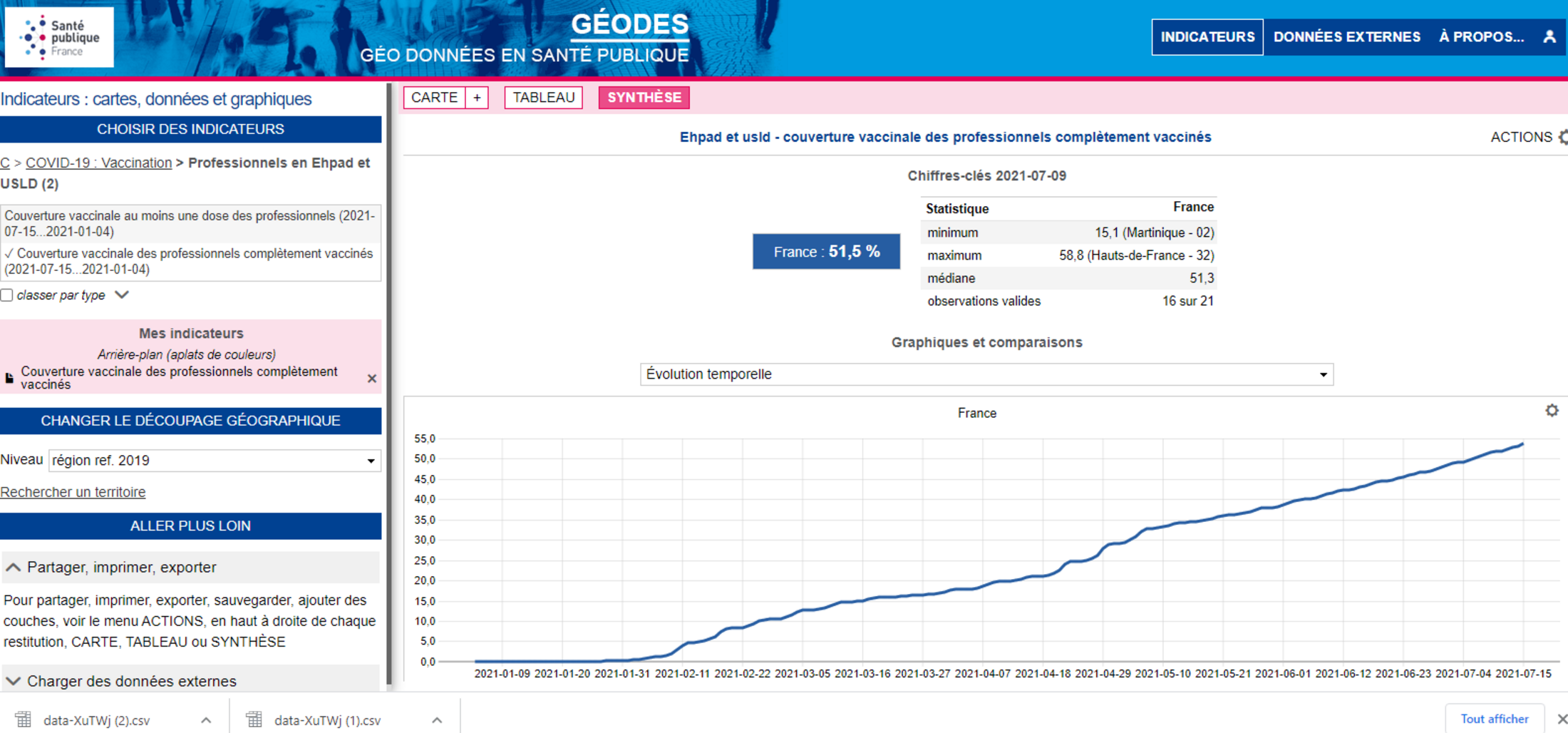Click the GÉODES site title
This screenshot has width=1568, height=733.
630,25
